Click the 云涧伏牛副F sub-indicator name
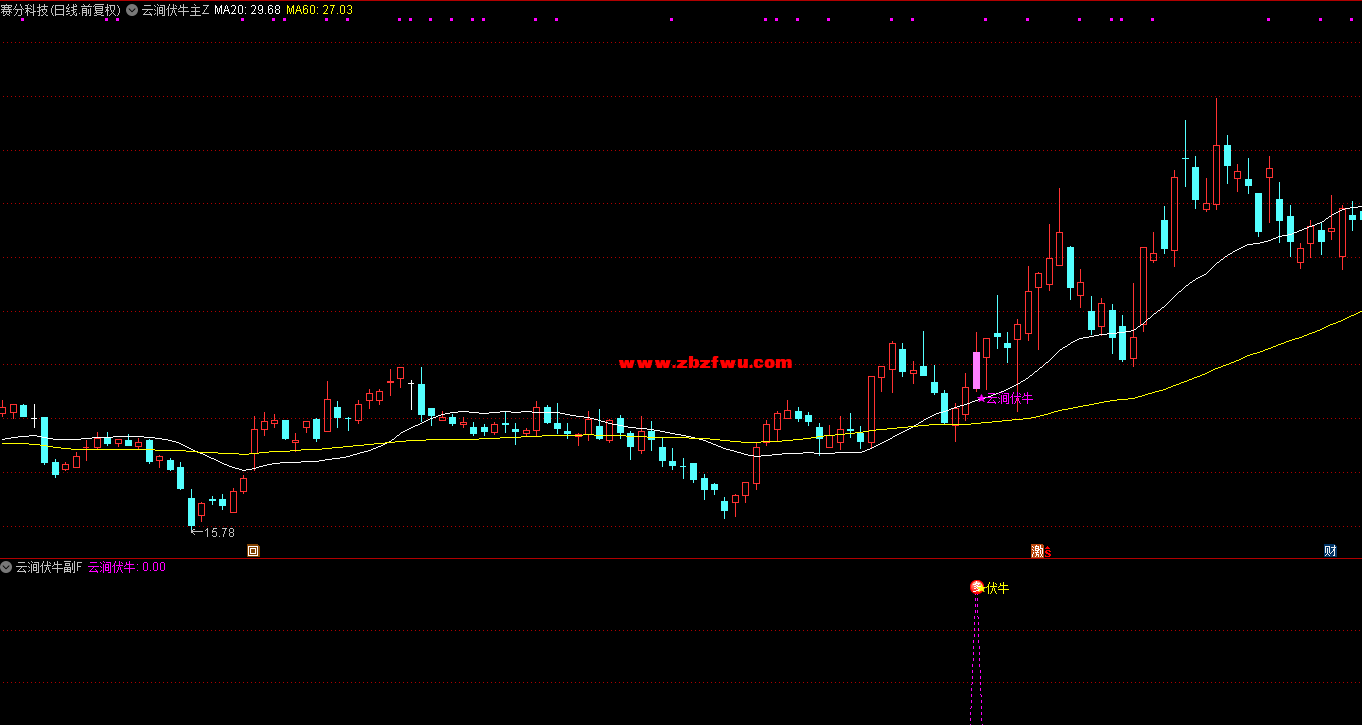The image size is (1362, 725). 49,567
